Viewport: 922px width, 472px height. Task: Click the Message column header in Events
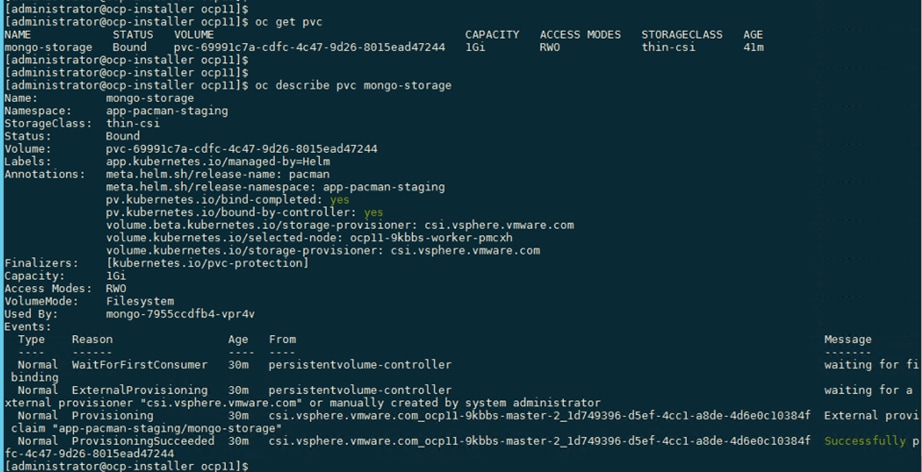pyautogui.click(x=847, y=340)
